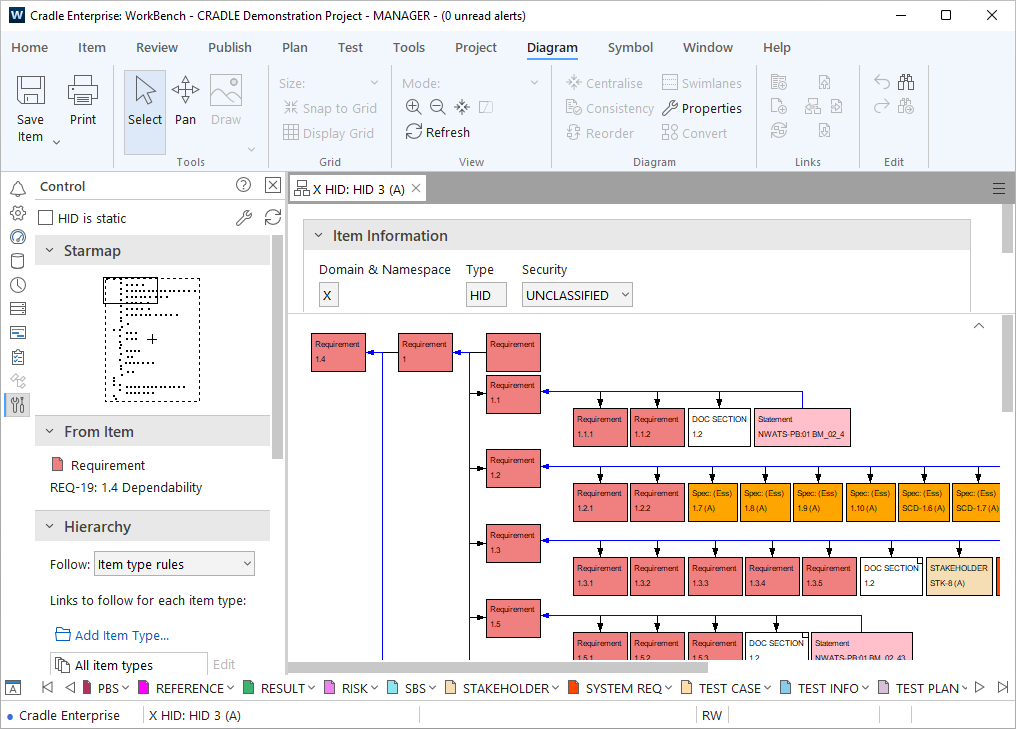The height and width of the screenshot is (729, 1016).
Task: Activate the Select tool
Action: click(144, 111)
